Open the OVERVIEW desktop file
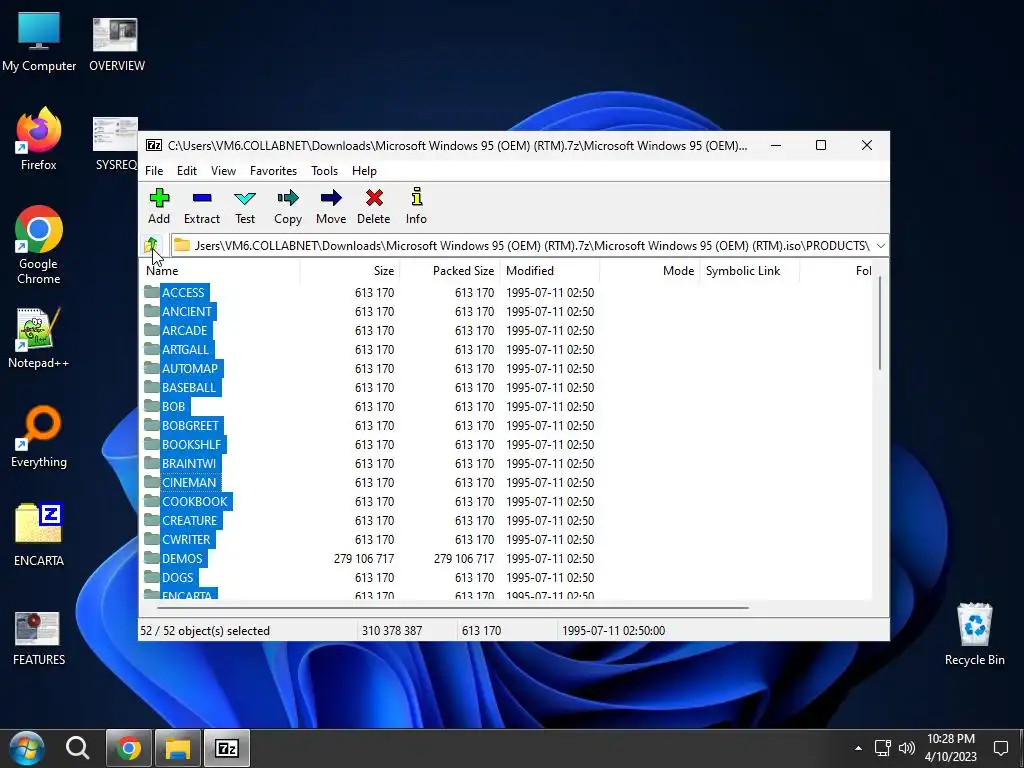1024x768 pixels. click(116, 44)
